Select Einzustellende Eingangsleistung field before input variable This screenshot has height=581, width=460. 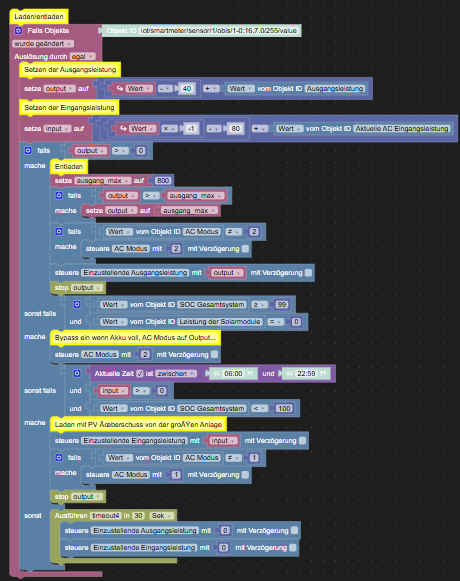click(x=134, y=441)
